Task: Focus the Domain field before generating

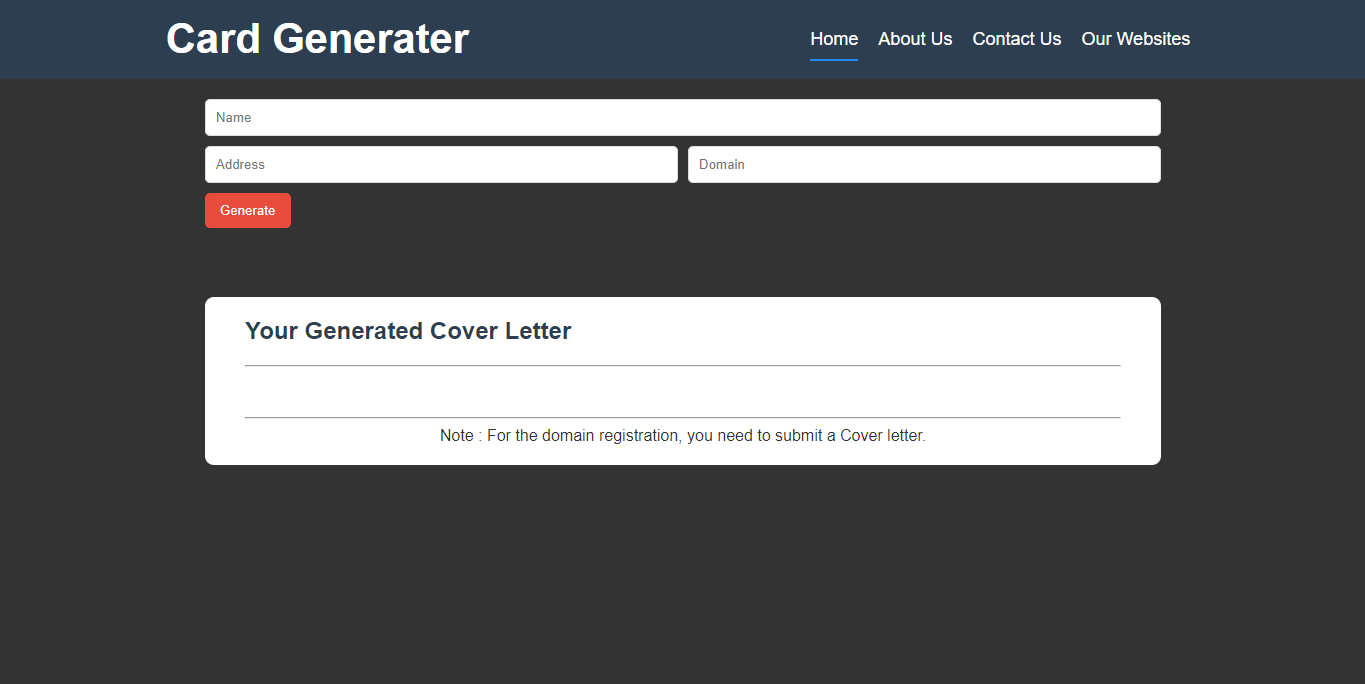Action: [x=923, y=164]
